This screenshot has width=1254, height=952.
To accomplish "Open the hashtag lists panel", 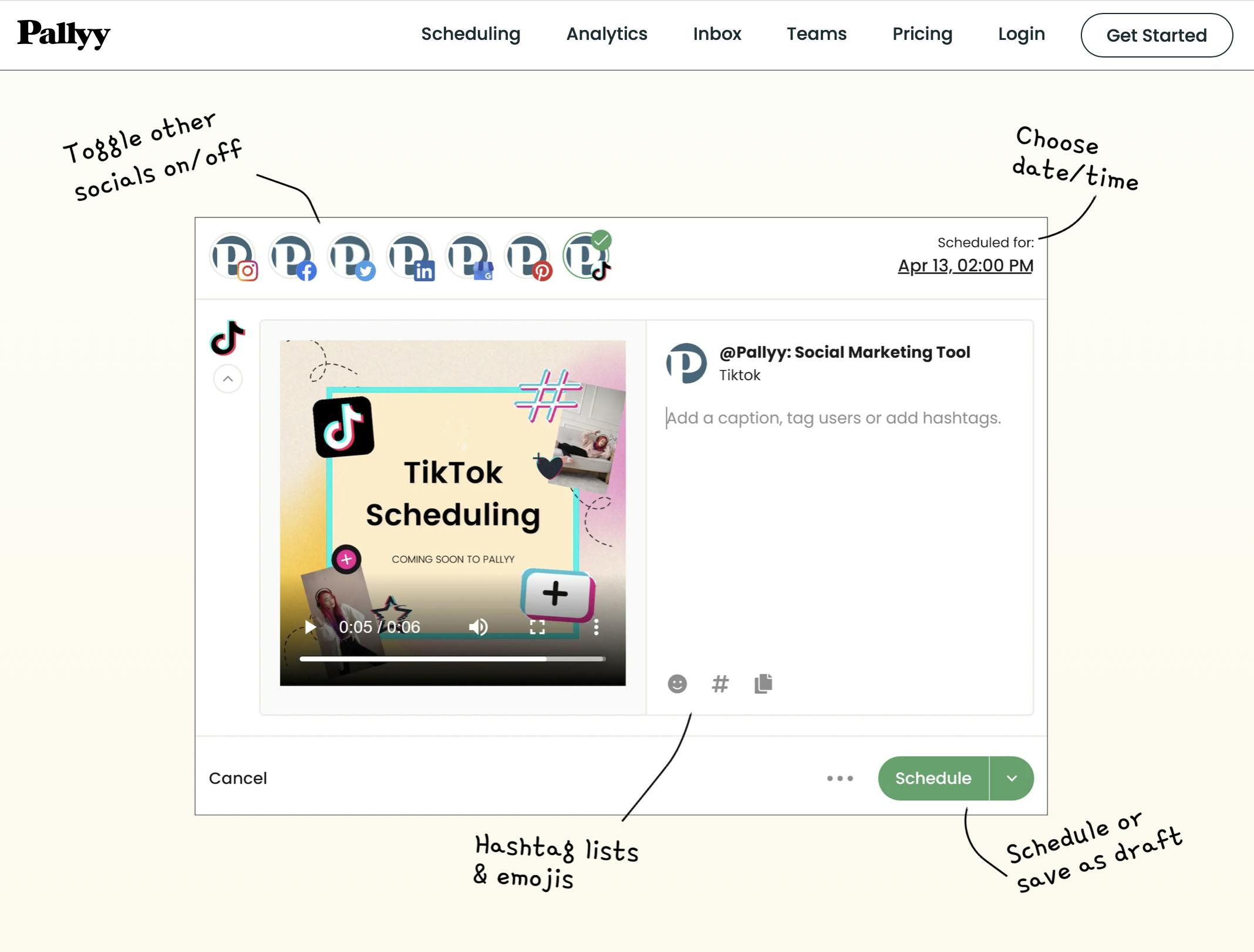I will [x=720, y=684].
